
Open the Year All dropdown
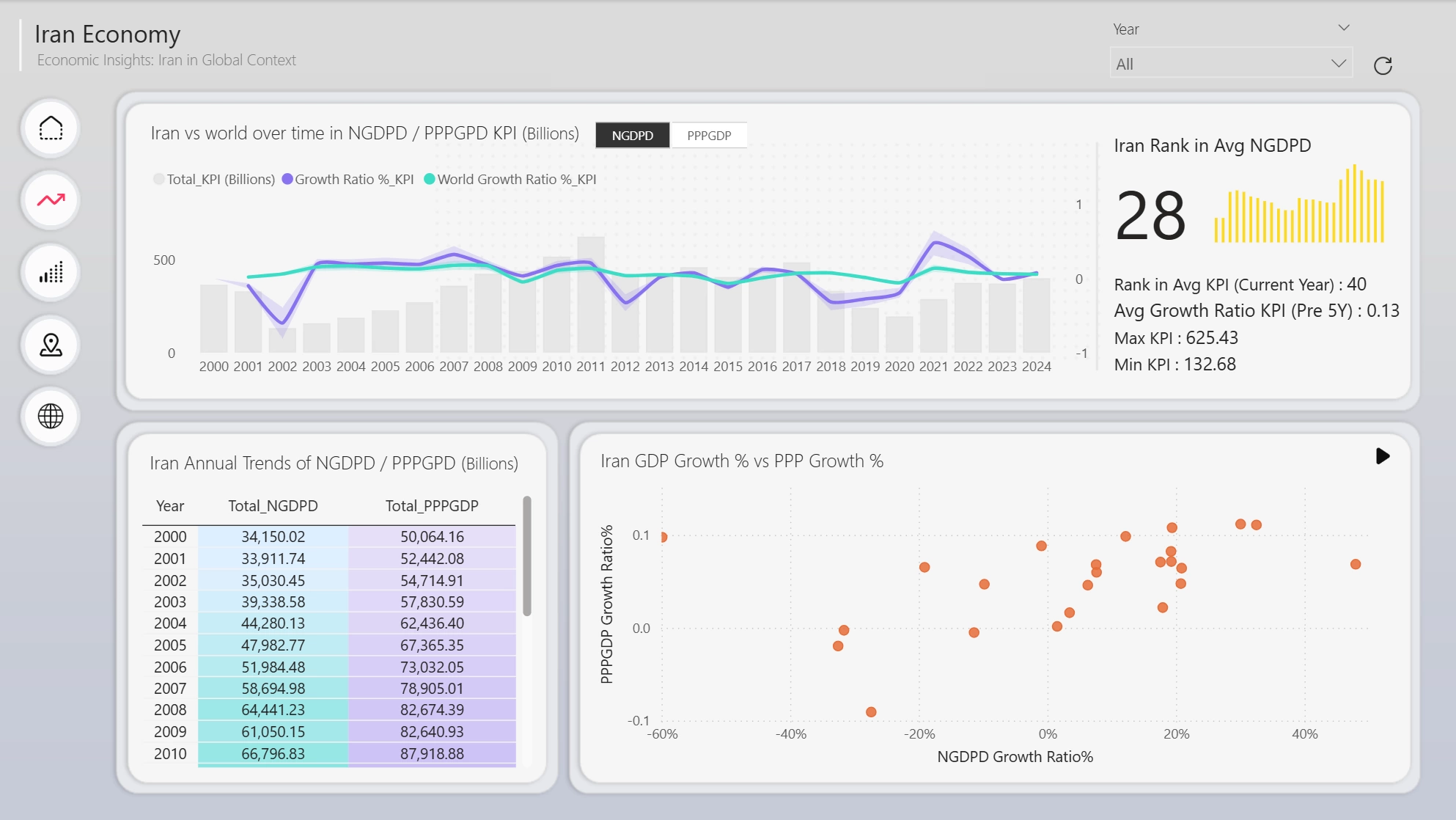click(1232, 65)
